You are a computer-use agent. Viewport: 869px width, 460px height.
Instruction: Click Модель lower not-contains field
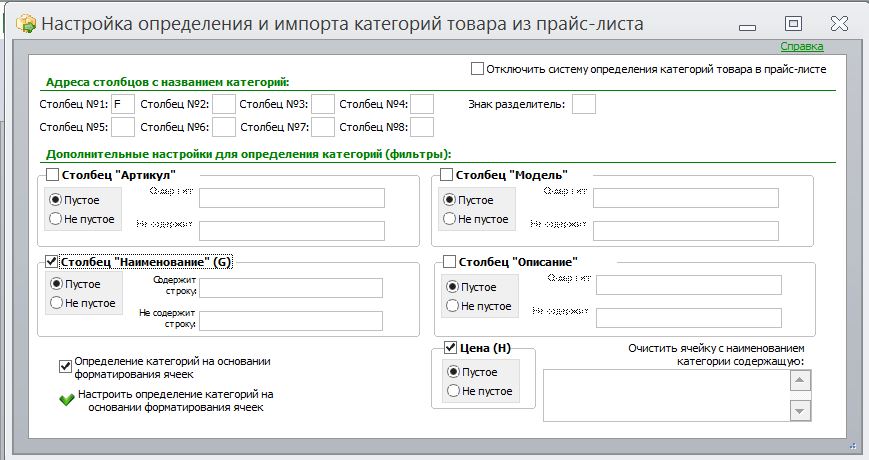pos(686,231)
